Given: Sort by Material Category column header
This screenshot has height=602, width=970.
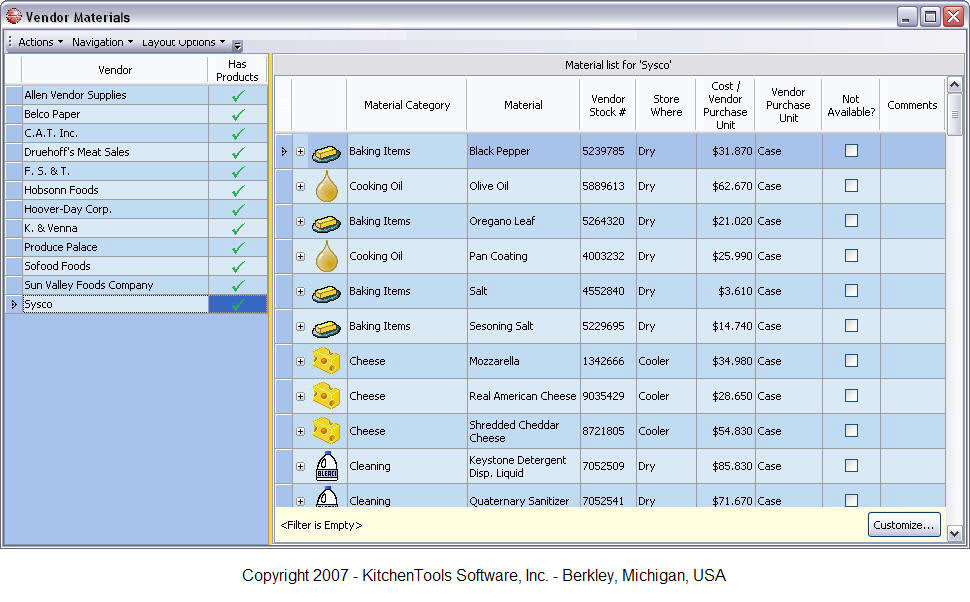Looking at the screenshot, I should [x=406, y=105].
